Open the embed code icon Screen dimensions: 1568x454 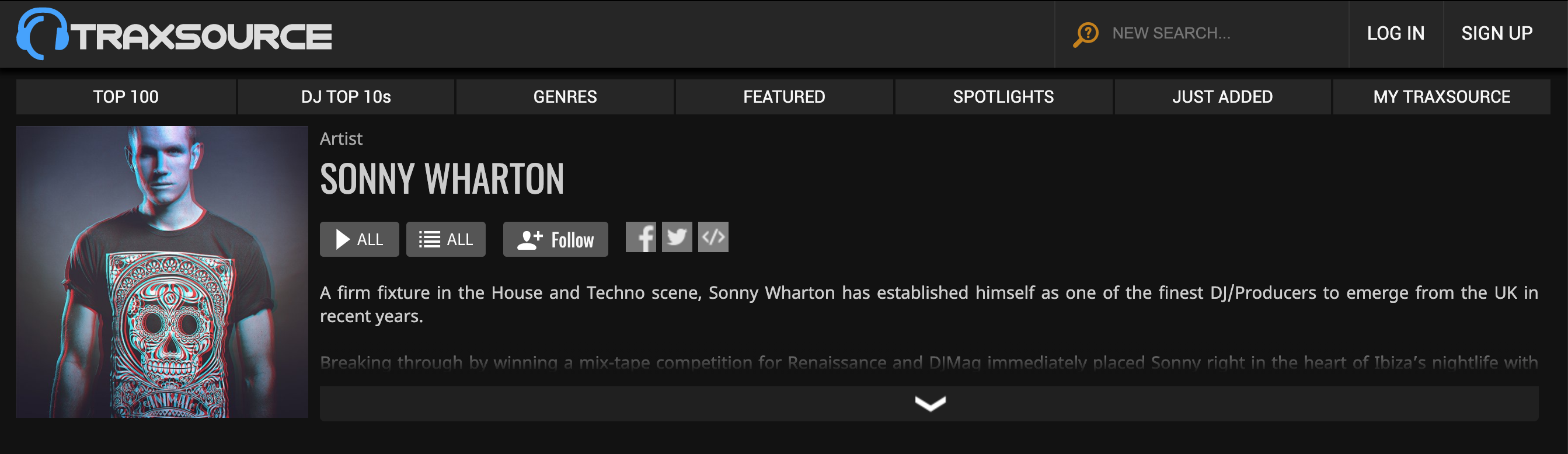coord(713,238)
